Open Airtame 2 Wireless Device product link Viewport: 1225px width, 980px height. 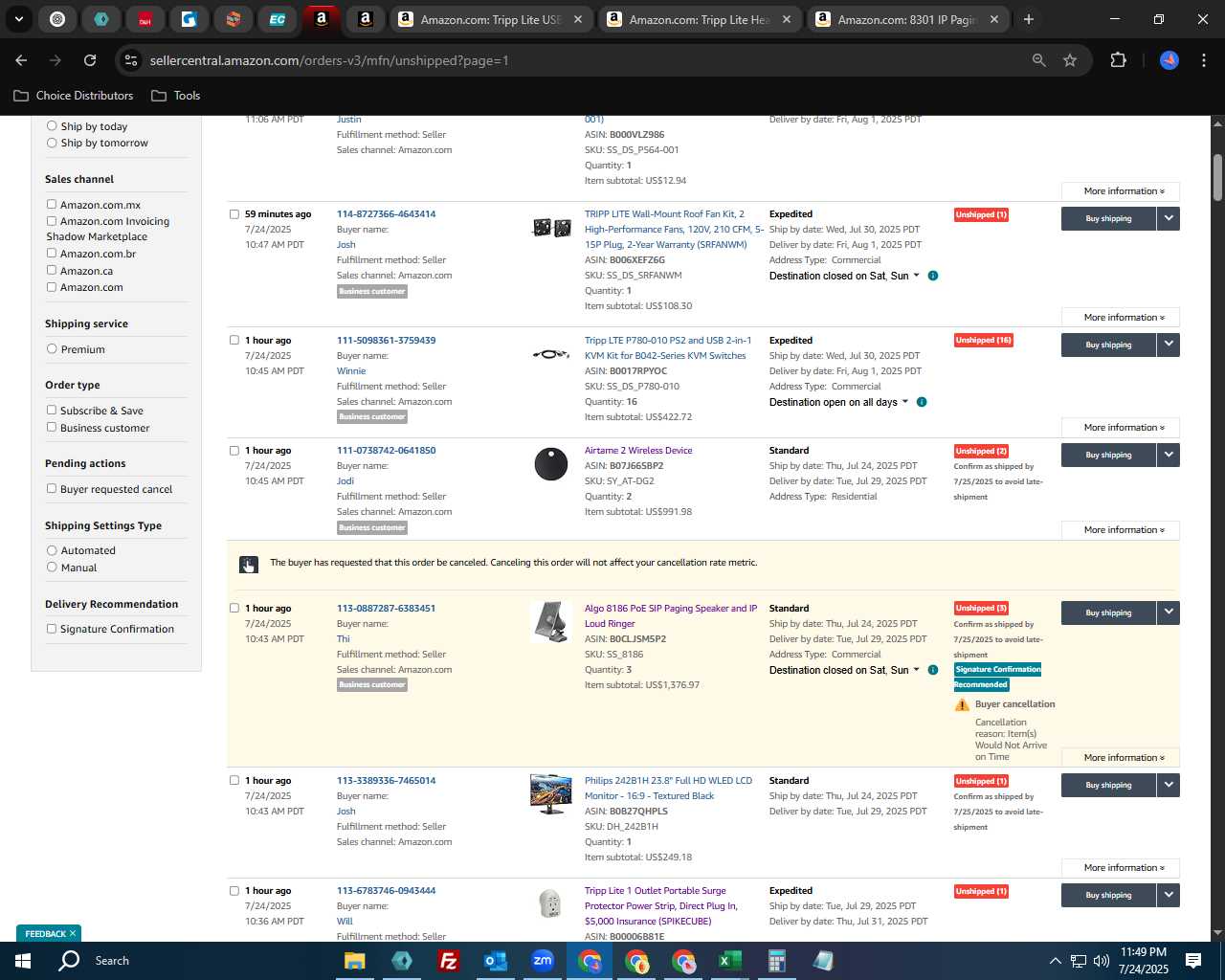638,451
